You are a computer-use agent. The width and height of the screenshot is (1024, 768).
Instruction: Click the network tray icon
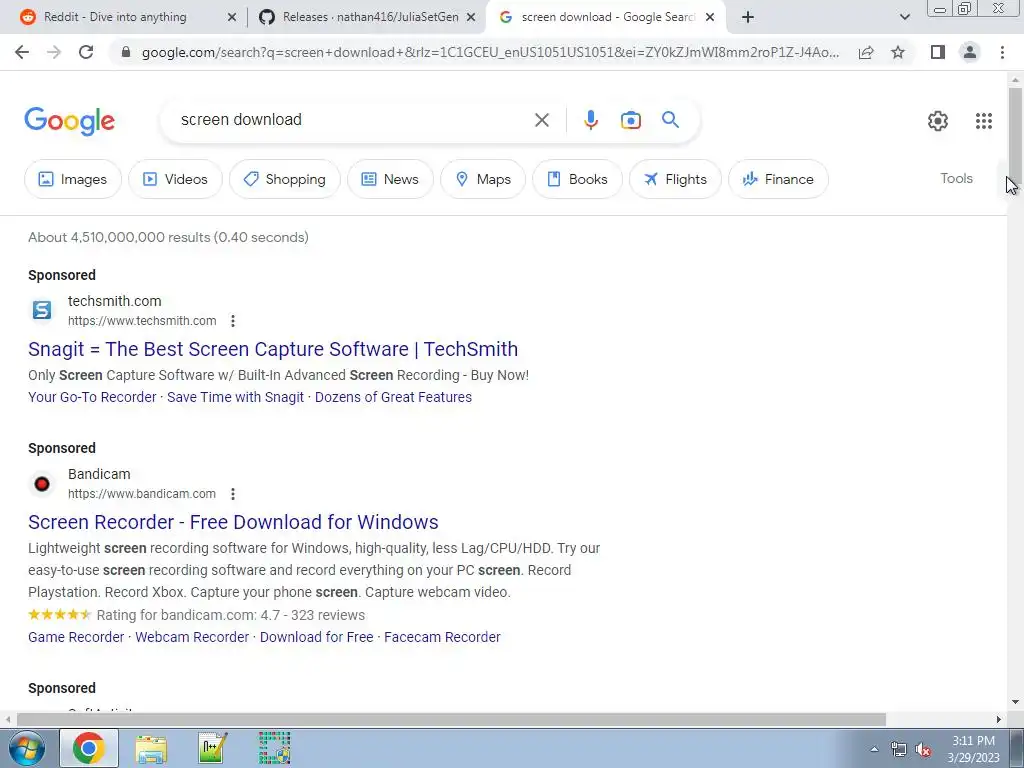[x=899, y=749]
